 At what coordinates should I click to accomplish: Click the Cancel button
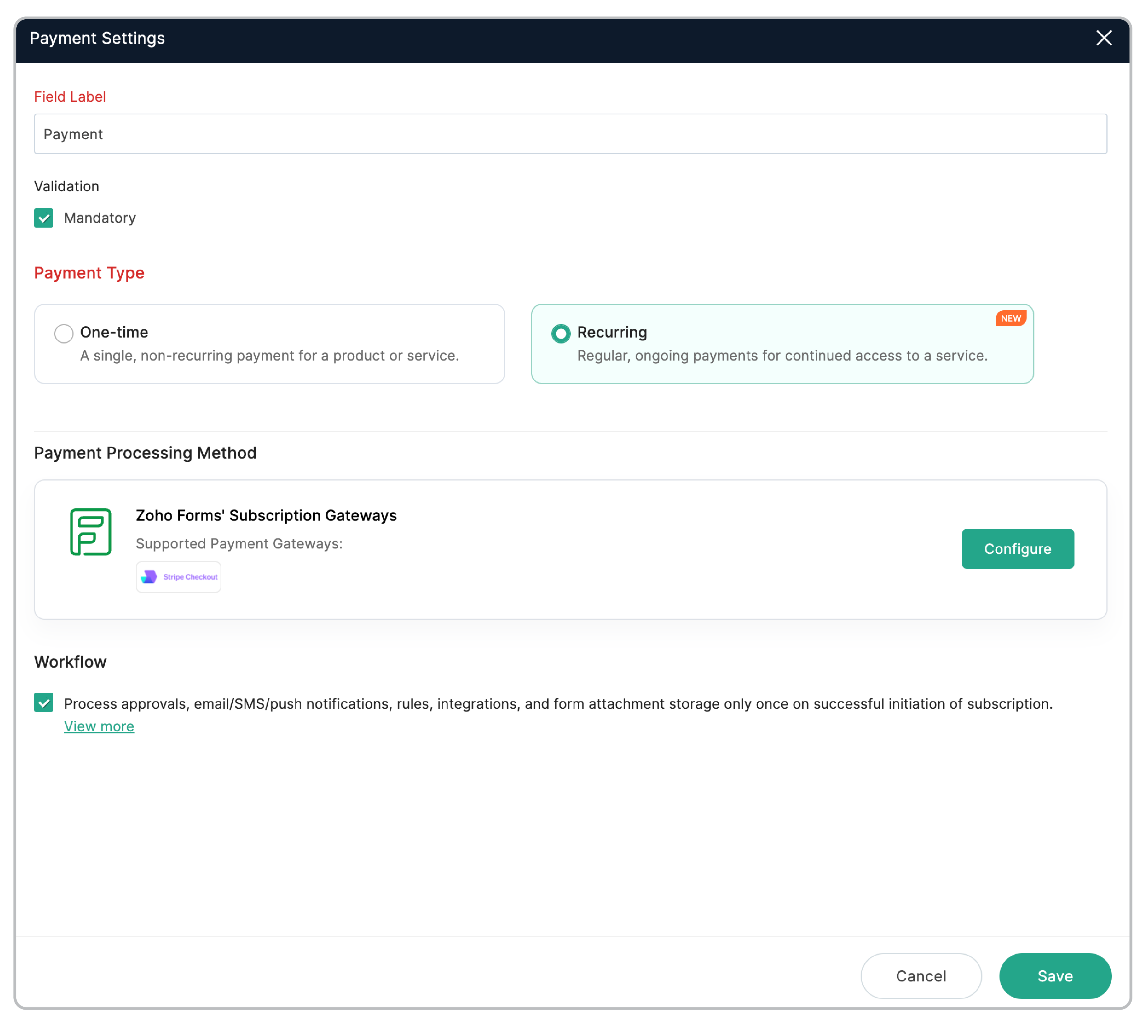coord(920,976)
